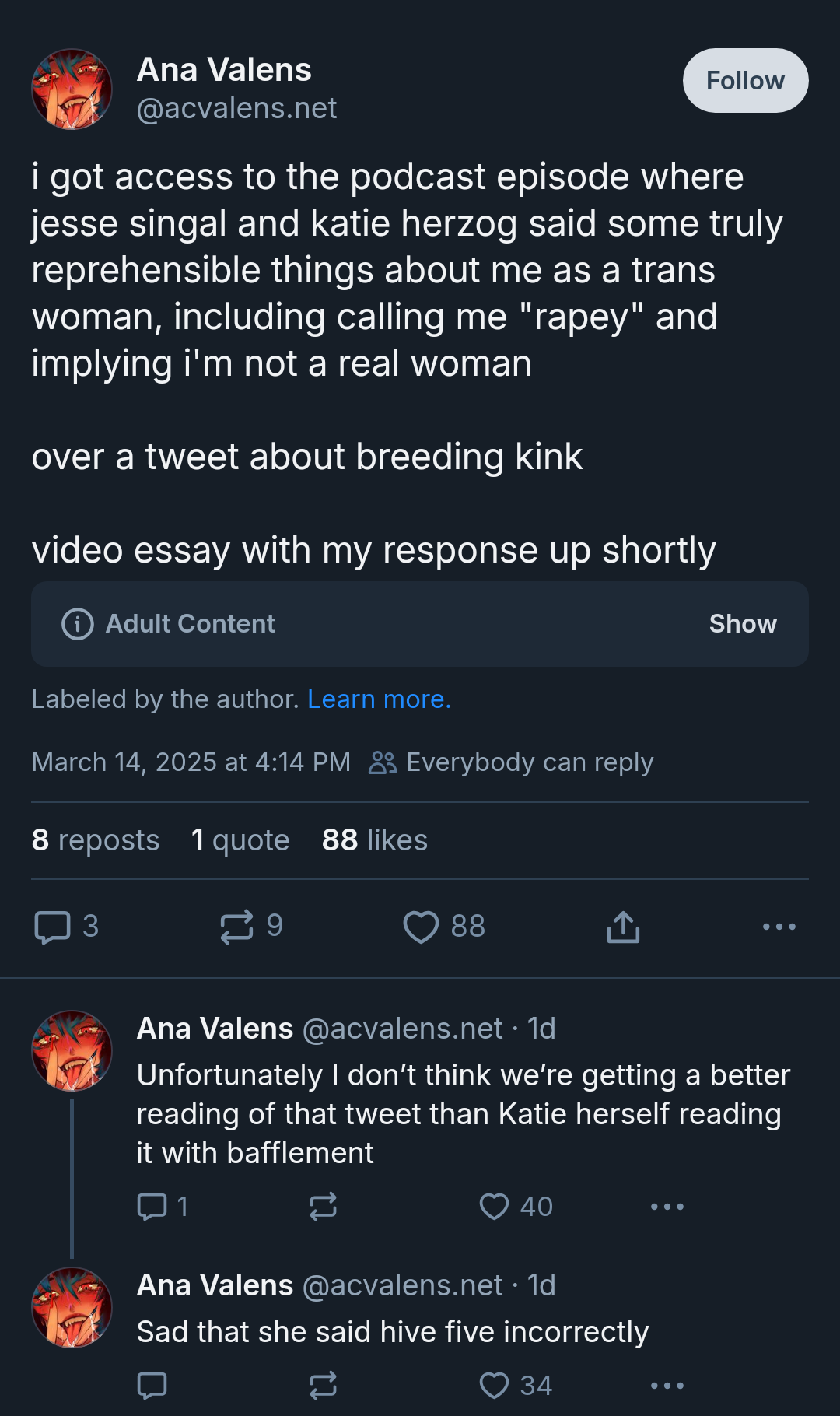Click the Adult Content info icon
Viewport: 840px width, 1416px height.
78,624
